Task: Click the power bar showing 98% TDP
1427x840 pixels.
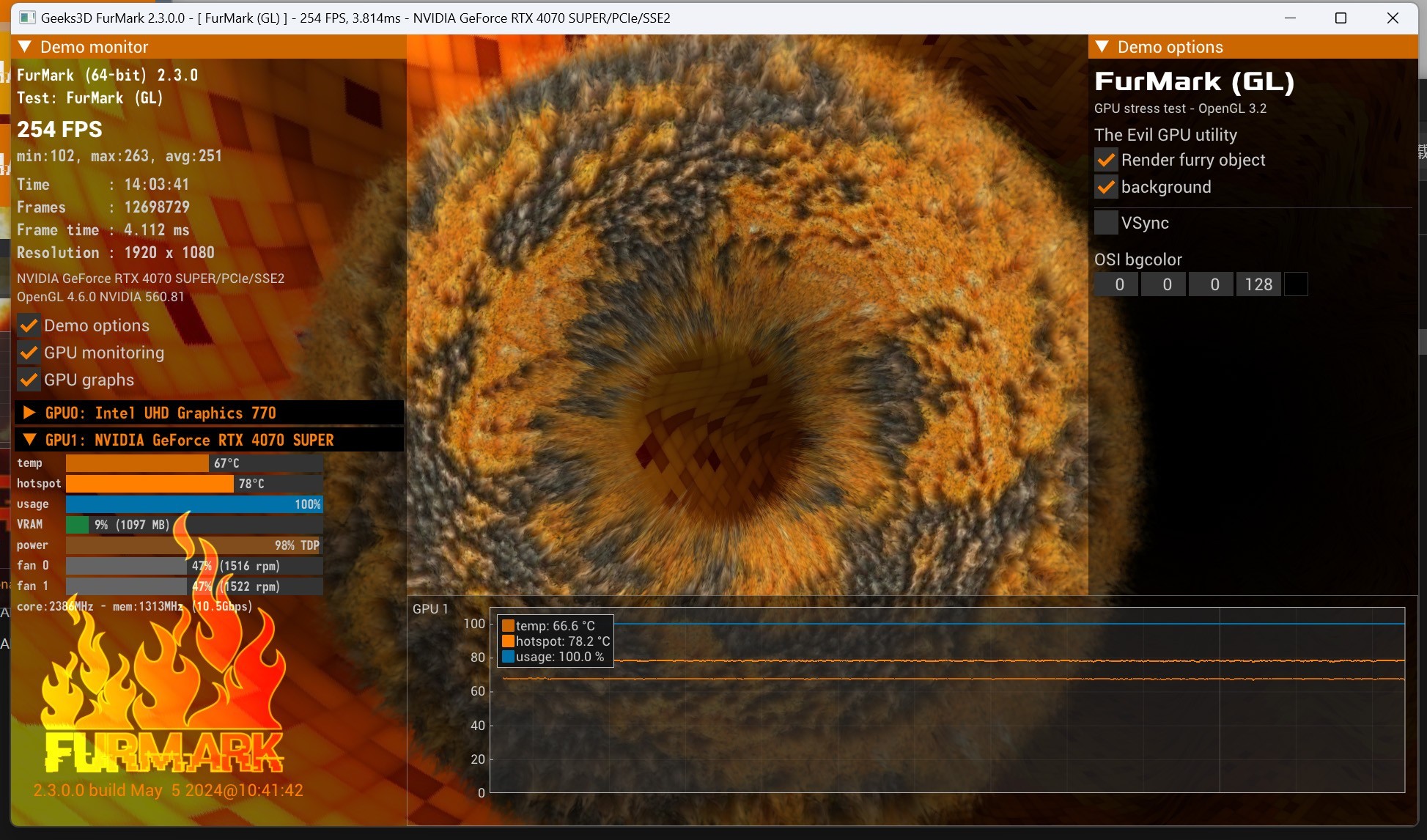Action: (x=194, y=545)
